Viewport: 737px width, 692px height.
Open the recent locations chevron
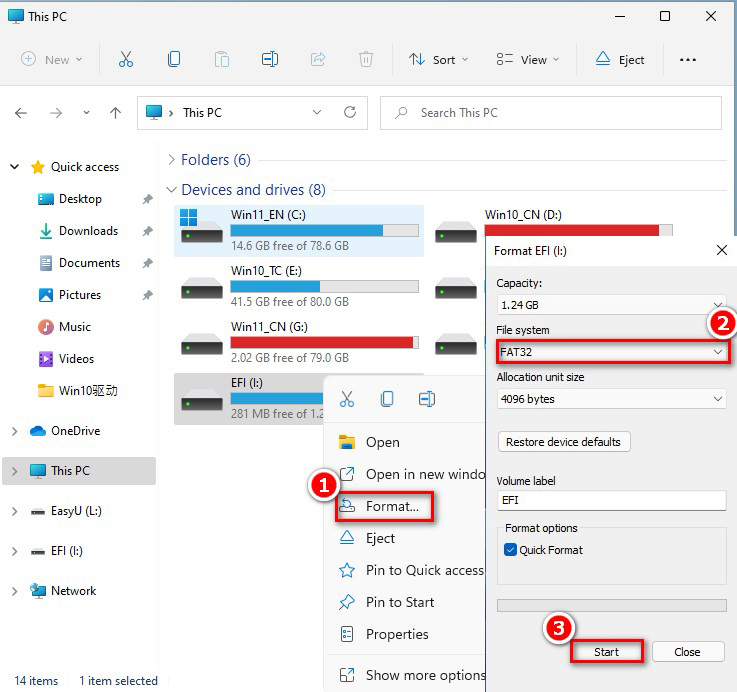pos(86,113)
